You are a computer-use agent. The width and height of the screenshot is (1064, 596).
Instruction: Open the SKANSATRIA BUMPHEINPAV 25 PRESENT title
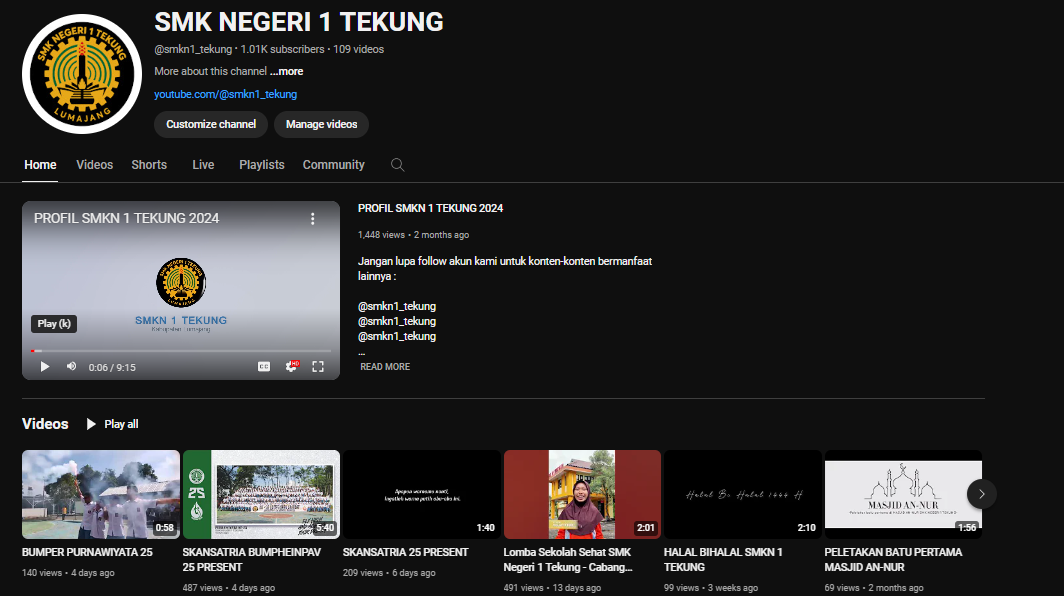coord(252,560)
